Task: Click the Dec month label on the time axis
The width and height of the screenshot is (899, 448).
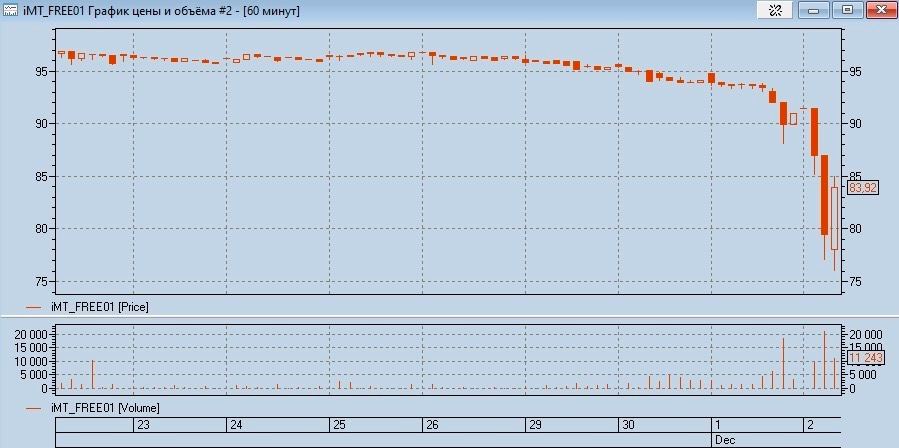Action: click(725, 441)
